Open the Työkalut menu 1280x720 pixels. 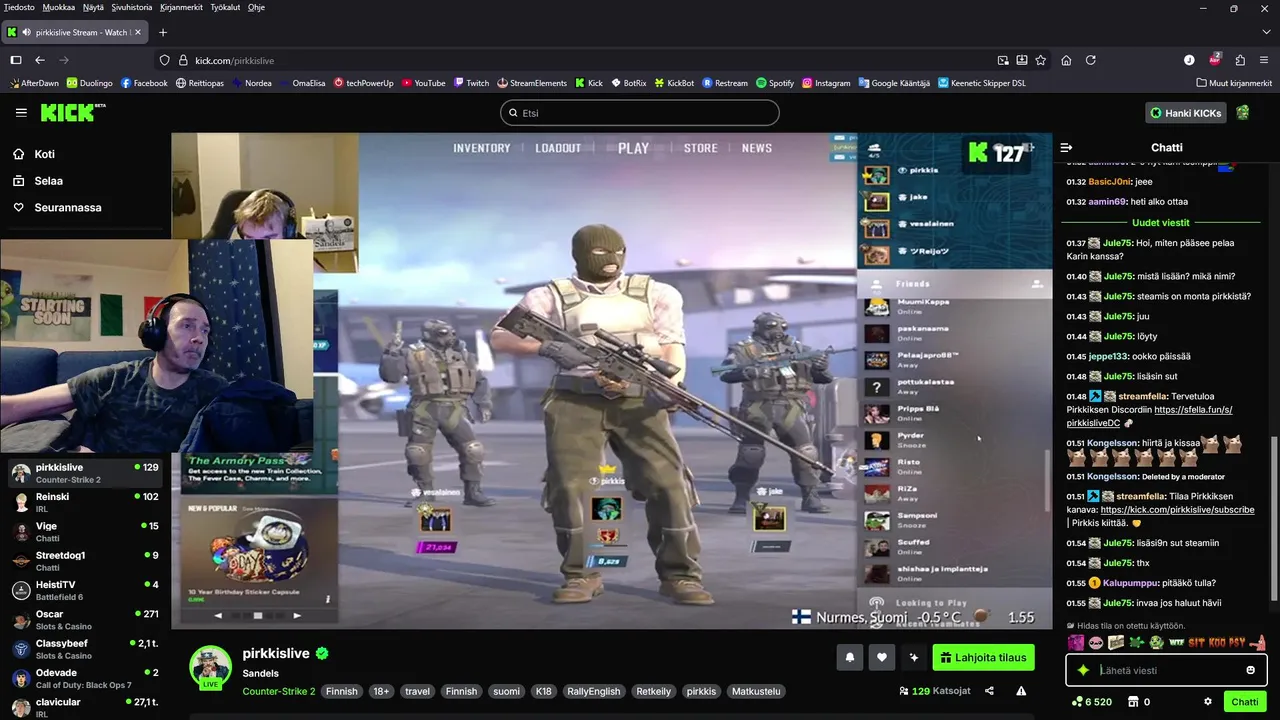click(x=225, y=7)
